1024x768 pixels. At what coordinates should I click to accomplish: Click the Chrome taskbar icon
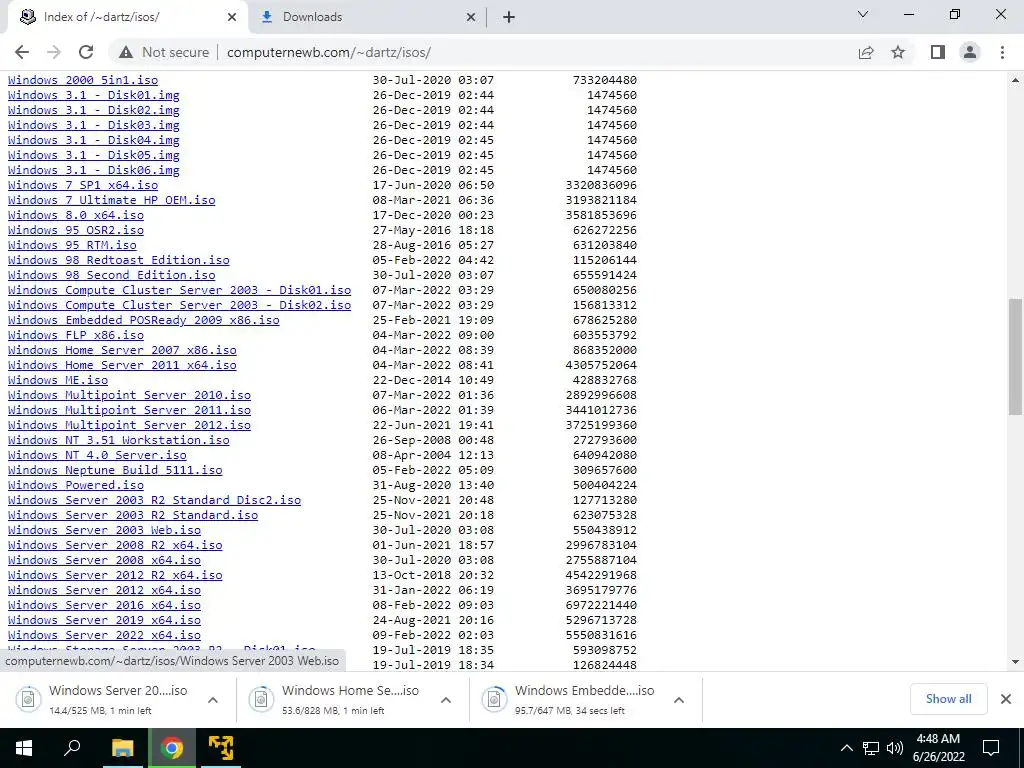coord(172,748)
